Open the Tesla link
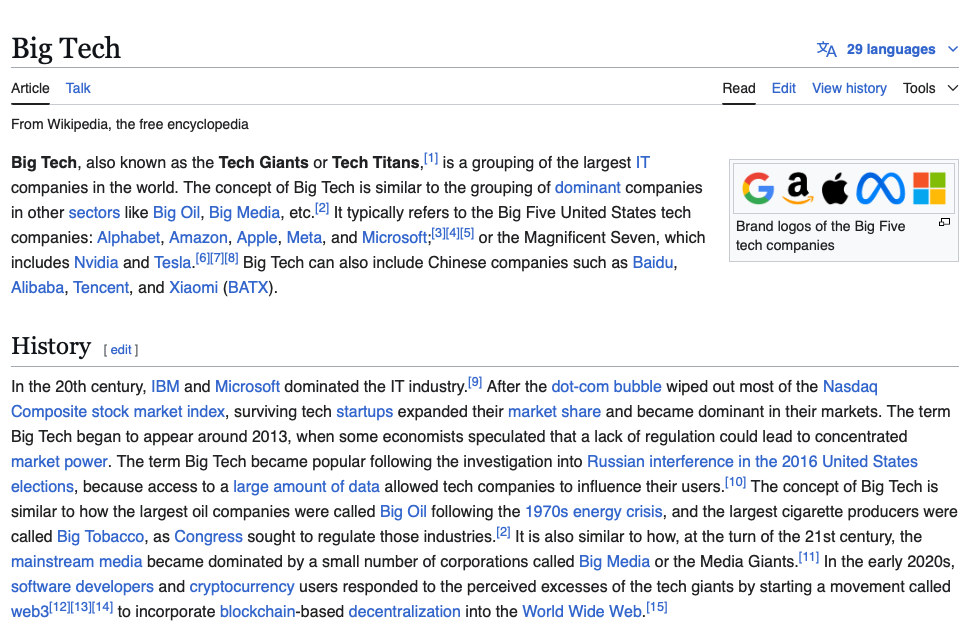 coord(172,262)
